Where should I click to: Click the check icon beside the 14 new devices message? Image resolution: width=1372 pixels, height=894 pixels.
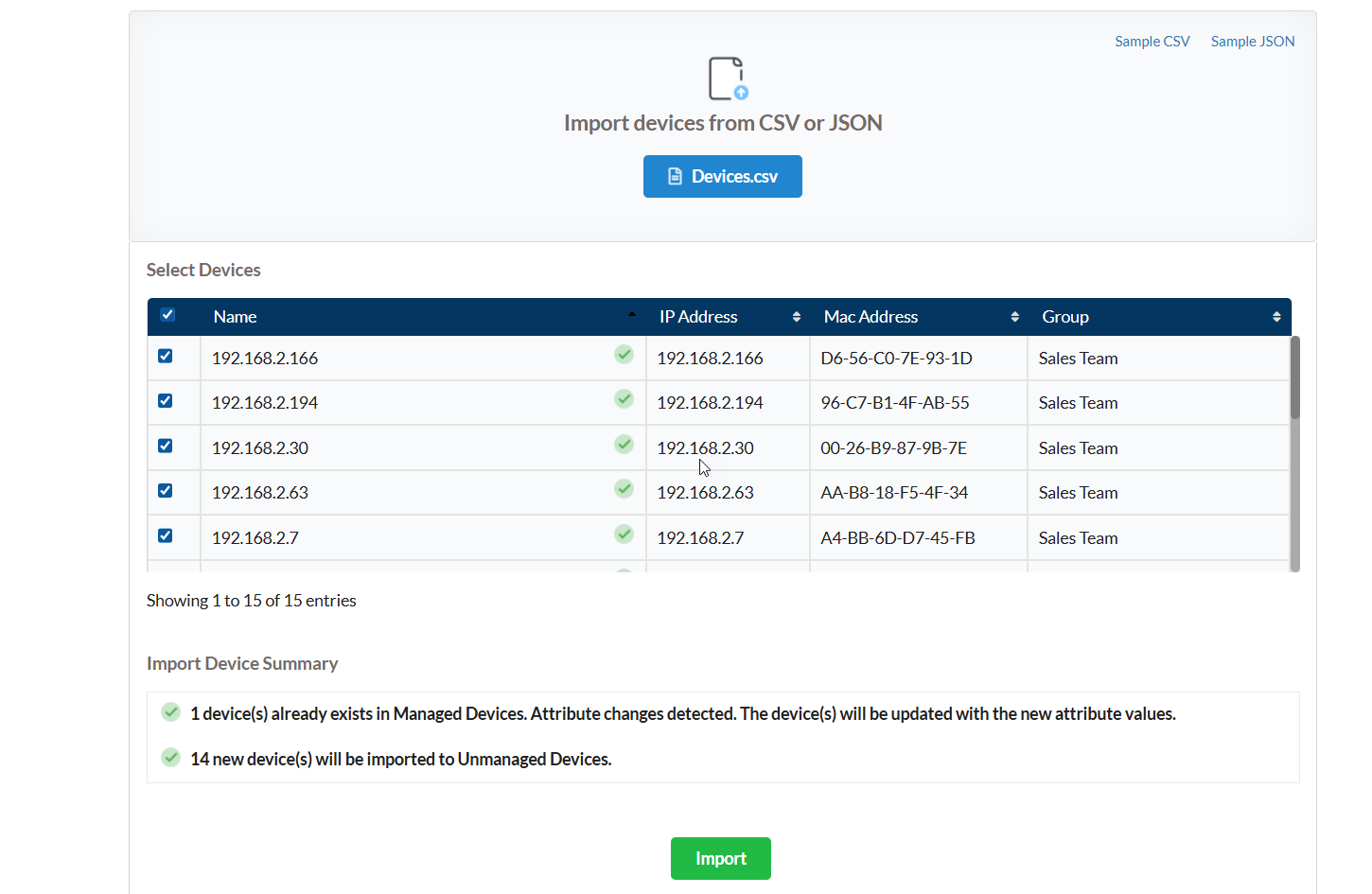point(170,758)
